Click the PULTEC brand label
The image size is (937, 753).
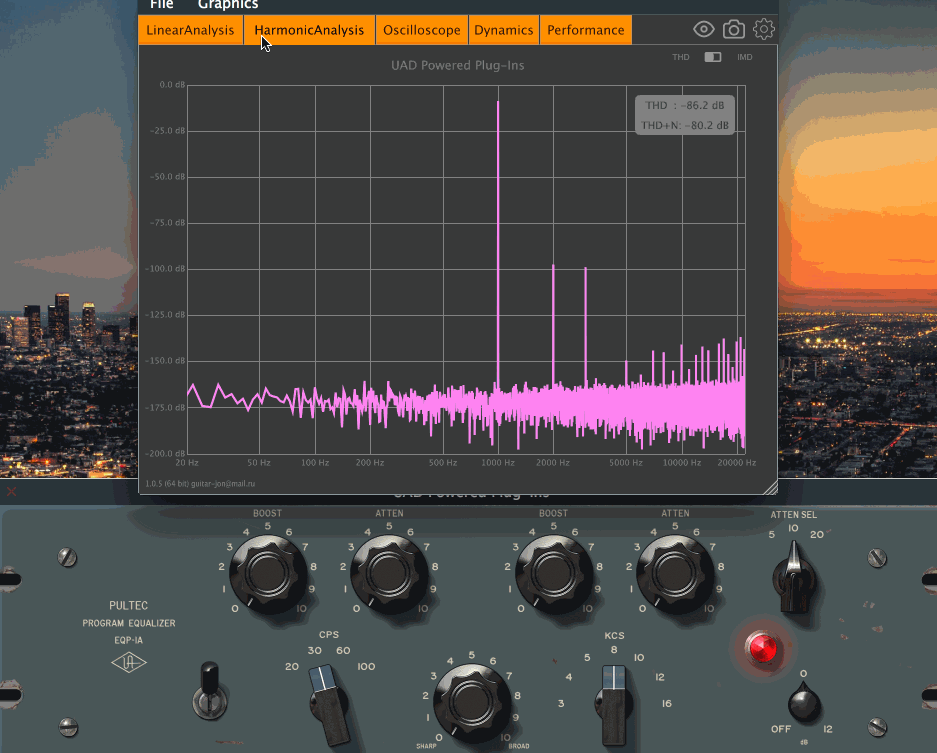click(128, 605)
